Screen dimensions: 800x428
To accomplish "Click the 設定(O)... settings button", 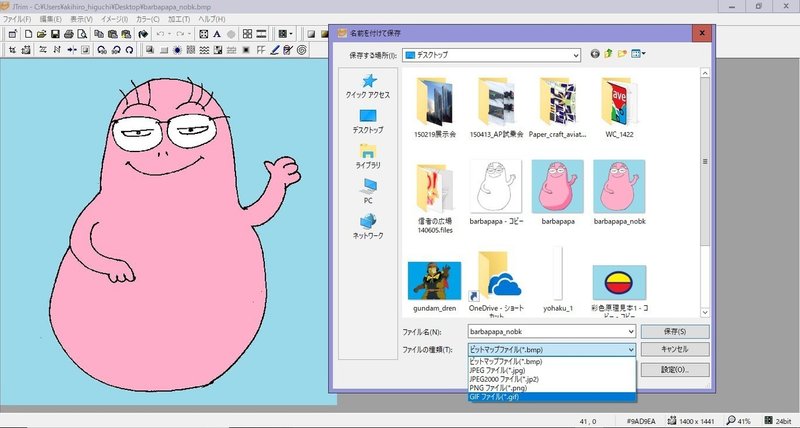I will (675, 369).
